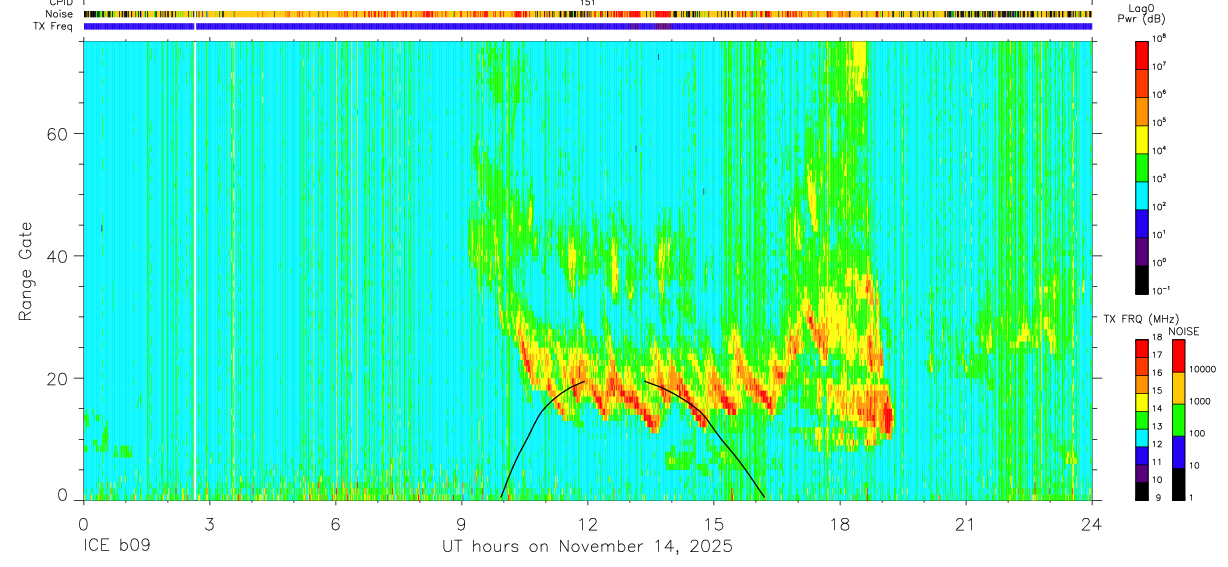The width and height of the screenshot is (1228, 567).
Task: Click the green segment of TX FRQ colorbar
Action: pos(1141,420)
